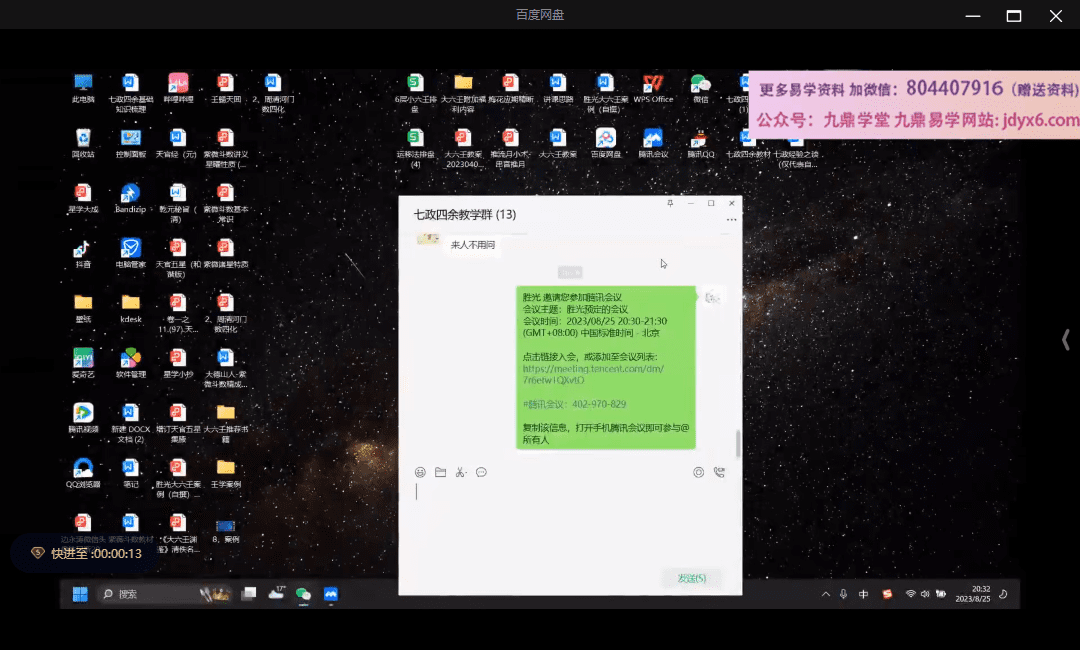1080x650 pixels.
Task: Start a voice call in group chat
Action: coord(719,472)
